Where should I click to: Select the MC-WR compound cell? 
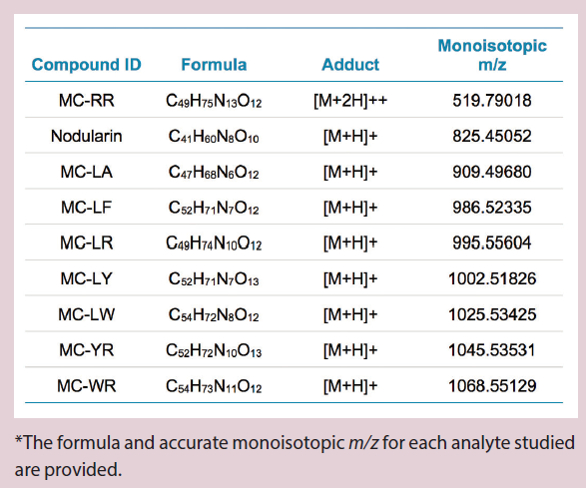(x=86, y=386)
